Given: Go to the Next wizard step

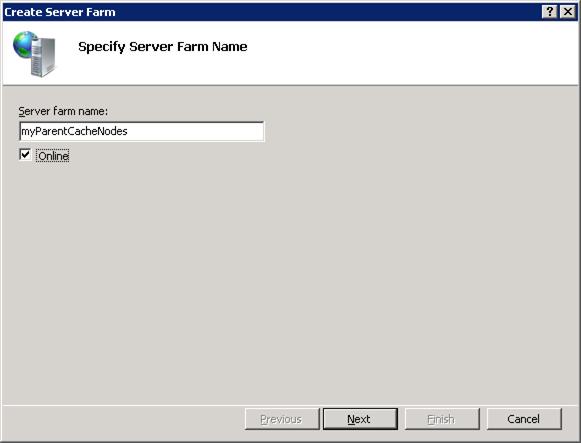Looking at the screenshot, I should [360, 419].
